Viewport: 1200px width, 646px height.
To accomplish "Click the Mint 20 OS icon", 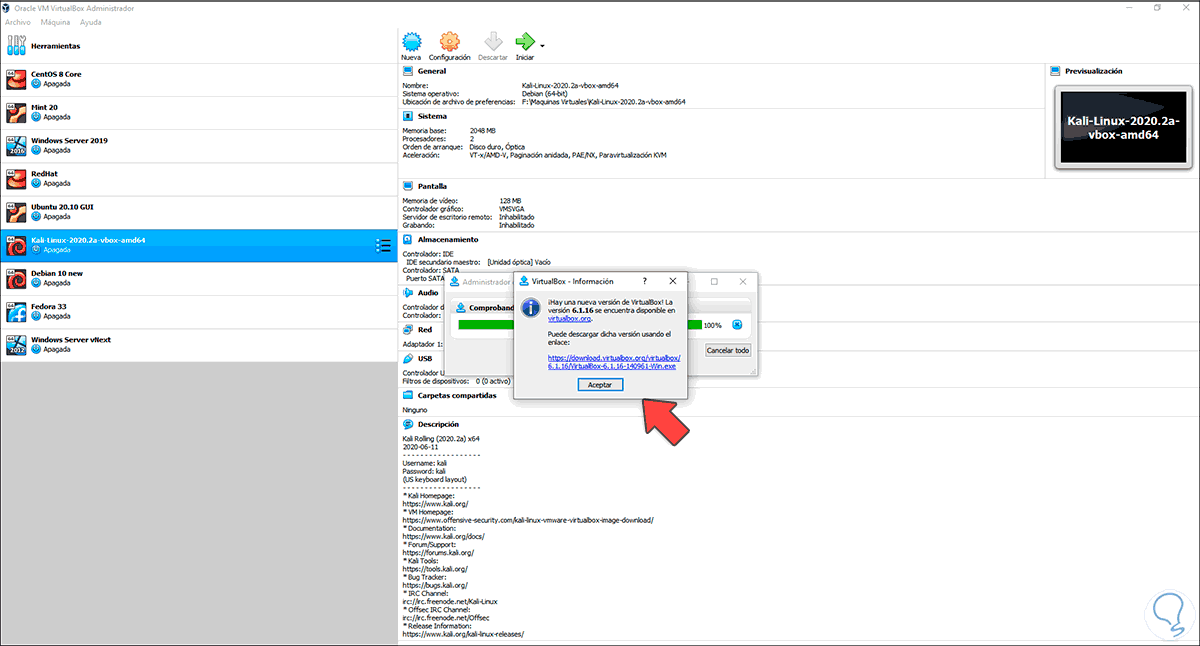I will [x=15, y=112].
